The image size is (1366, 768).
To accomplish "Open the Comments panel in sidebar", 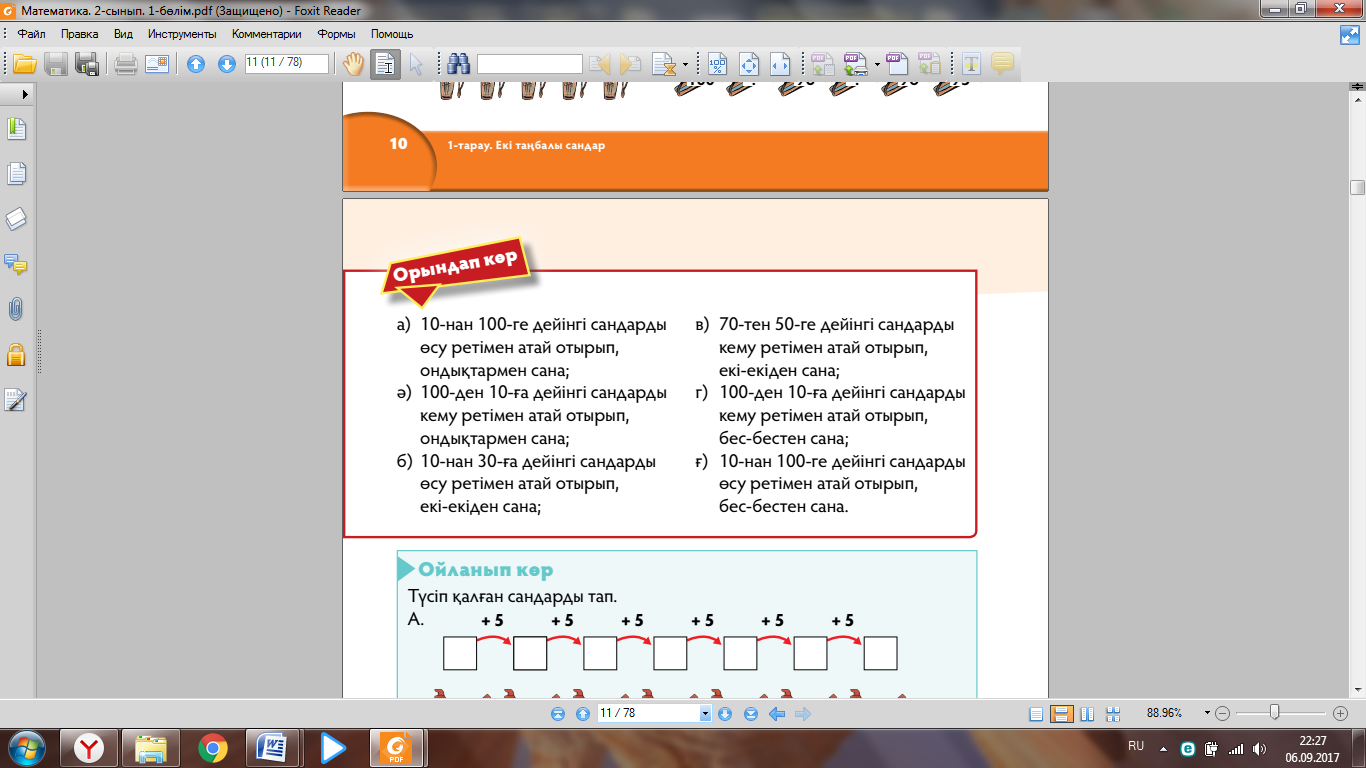I will pos(16,264).
